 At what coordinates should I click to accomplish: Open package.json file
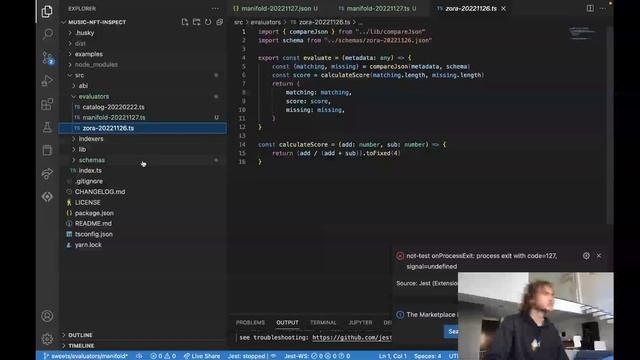pyautogui.click(x=94, y=213)
